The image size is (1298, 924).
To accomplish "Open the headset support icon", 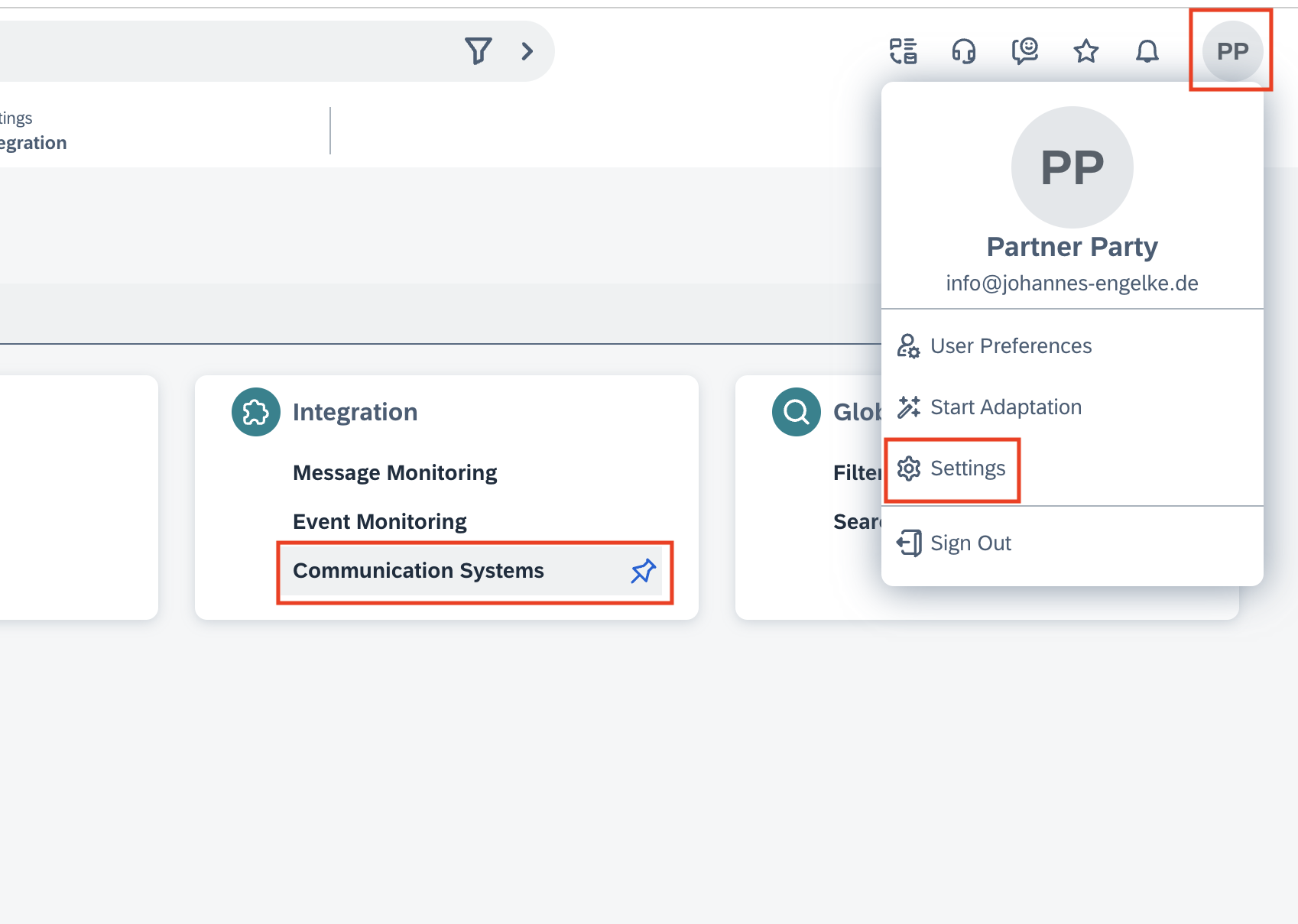I will pos(964,51).
